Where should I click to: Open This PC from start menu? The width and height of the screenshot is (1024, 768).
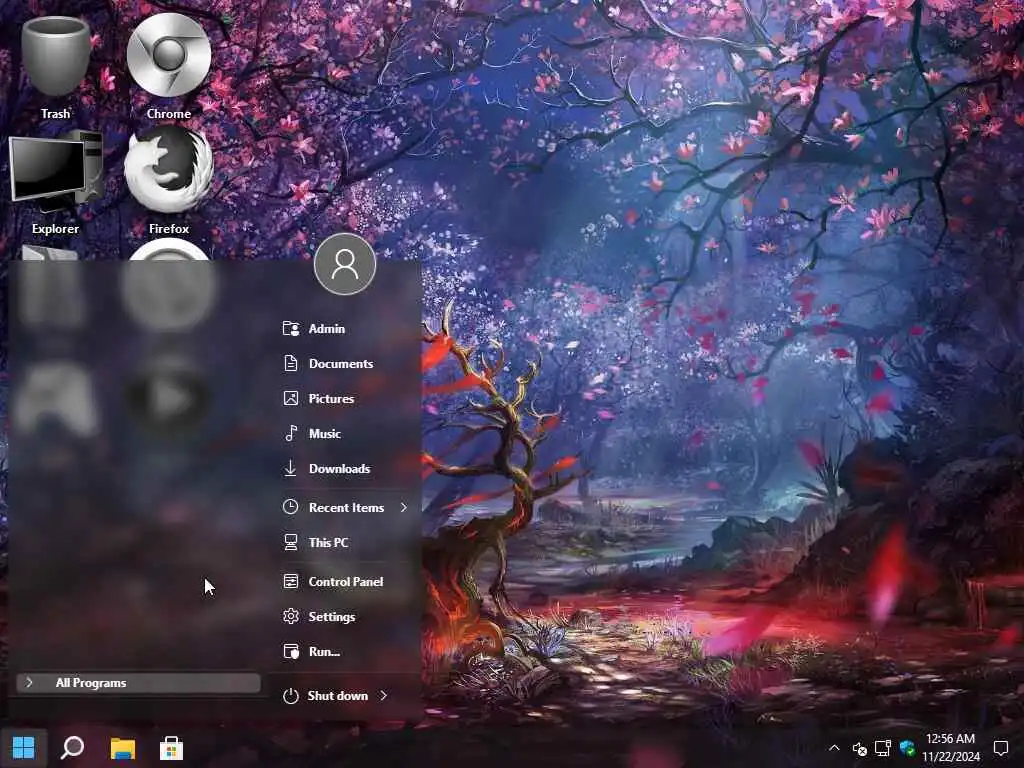(x=345, y=543)
